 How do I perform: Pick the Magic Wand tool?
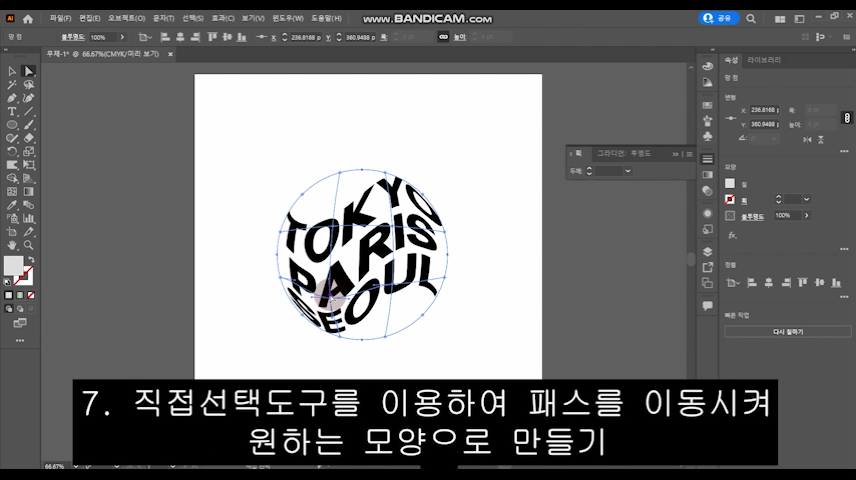[11, 85]
